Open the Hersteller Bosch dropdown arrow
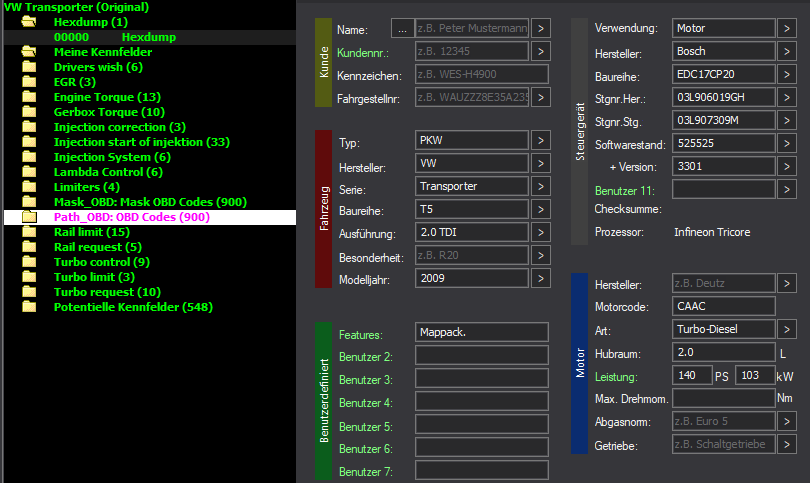 787,52
